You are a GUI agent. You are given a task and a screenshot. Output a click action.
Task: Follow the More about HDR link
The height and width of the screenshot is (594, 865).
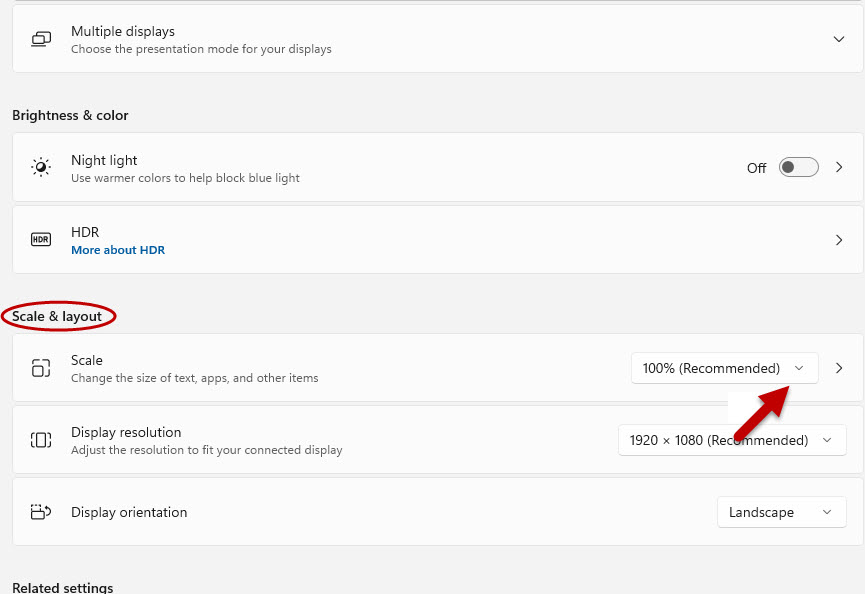118,250
